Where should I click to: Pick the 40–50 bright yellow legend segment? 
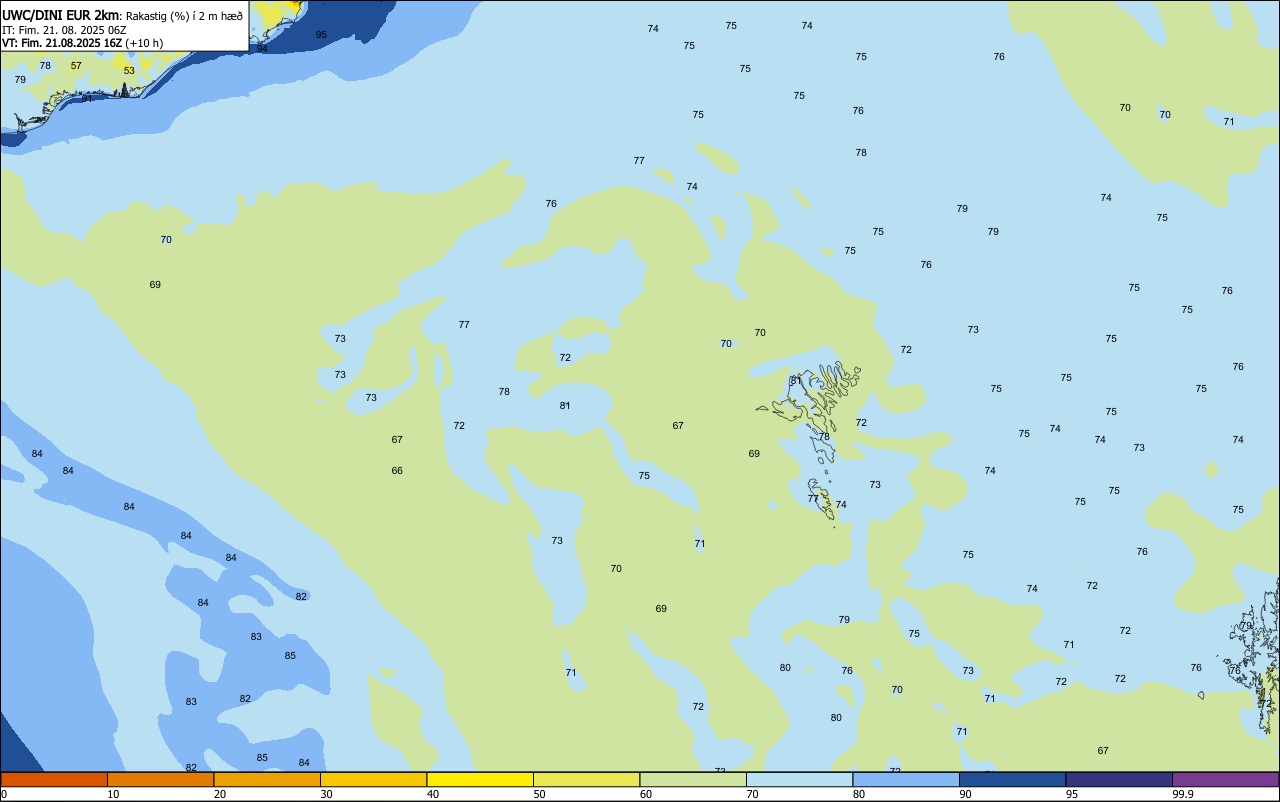pyautogui.click(x=480, y=779)
